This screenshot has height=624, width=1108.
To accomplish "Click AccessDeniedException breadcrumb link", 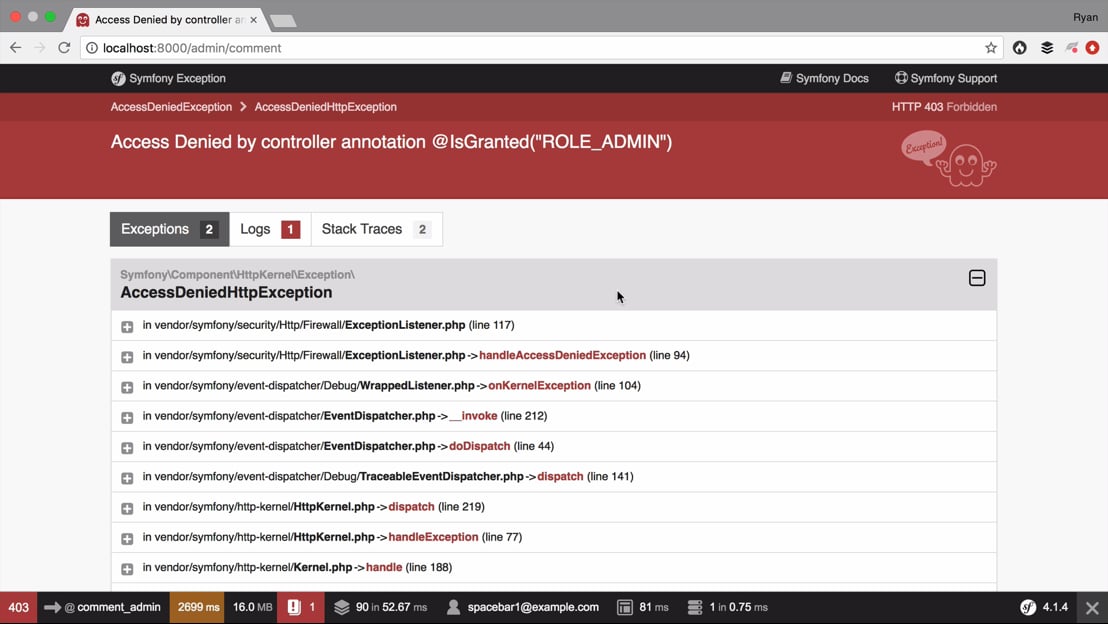I will pyautogui.click(x=171, y=107).
